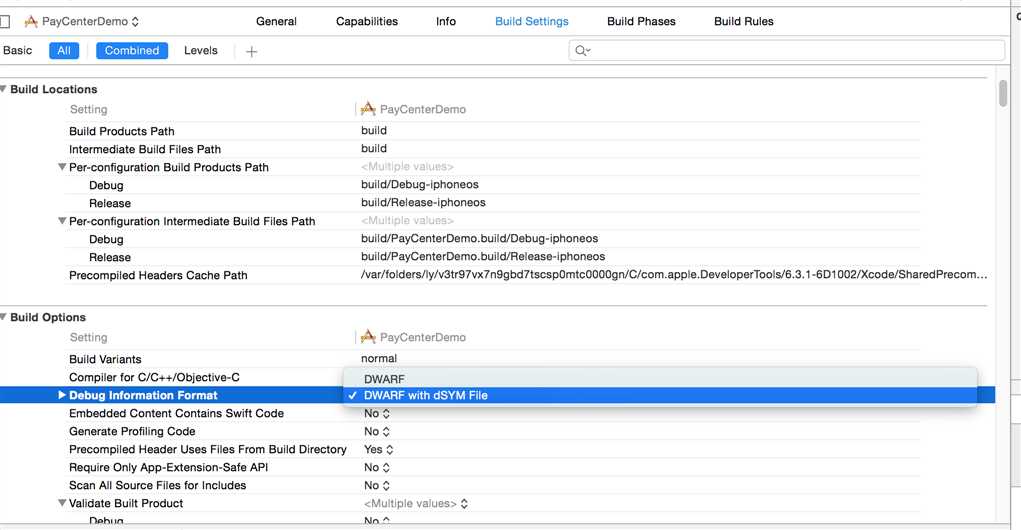The width and height of the screenshot is (1021, 530).
Task: Click the PayCenterDemo target app icon
Action: (x=31, y=21)
